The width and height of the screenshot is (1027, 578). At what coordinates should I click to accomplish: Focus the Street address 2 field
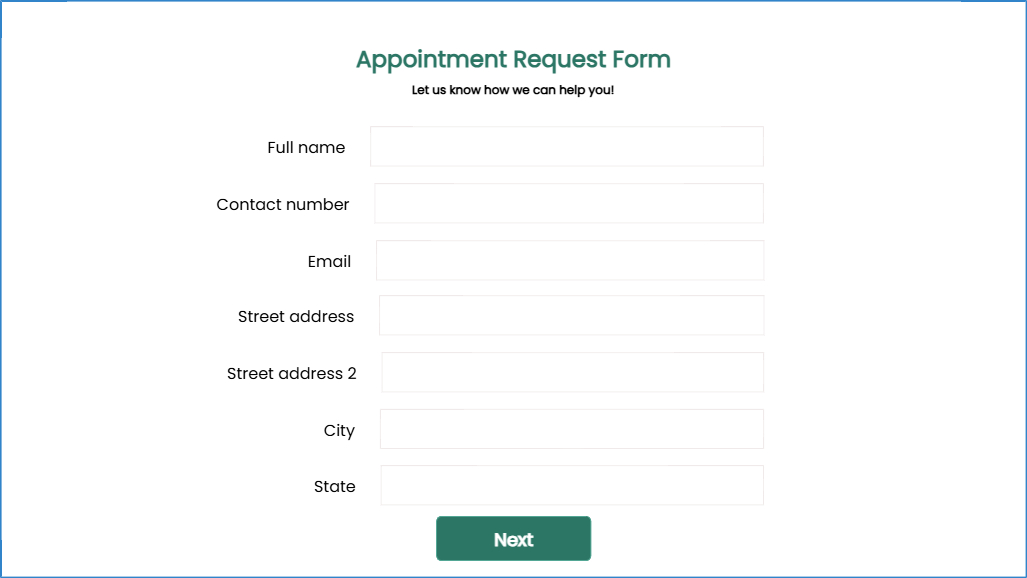(x=572, y=372)
